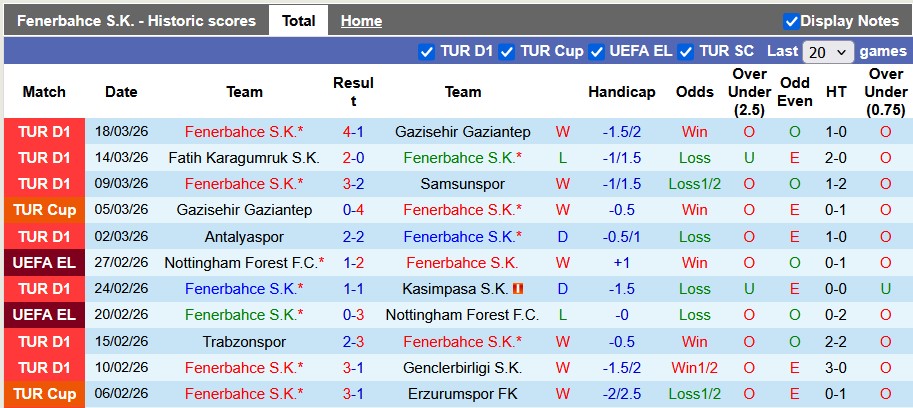Click the Trabzonspor team name
The width and height of the screenshot is (913, 408).
pos(244,341)
